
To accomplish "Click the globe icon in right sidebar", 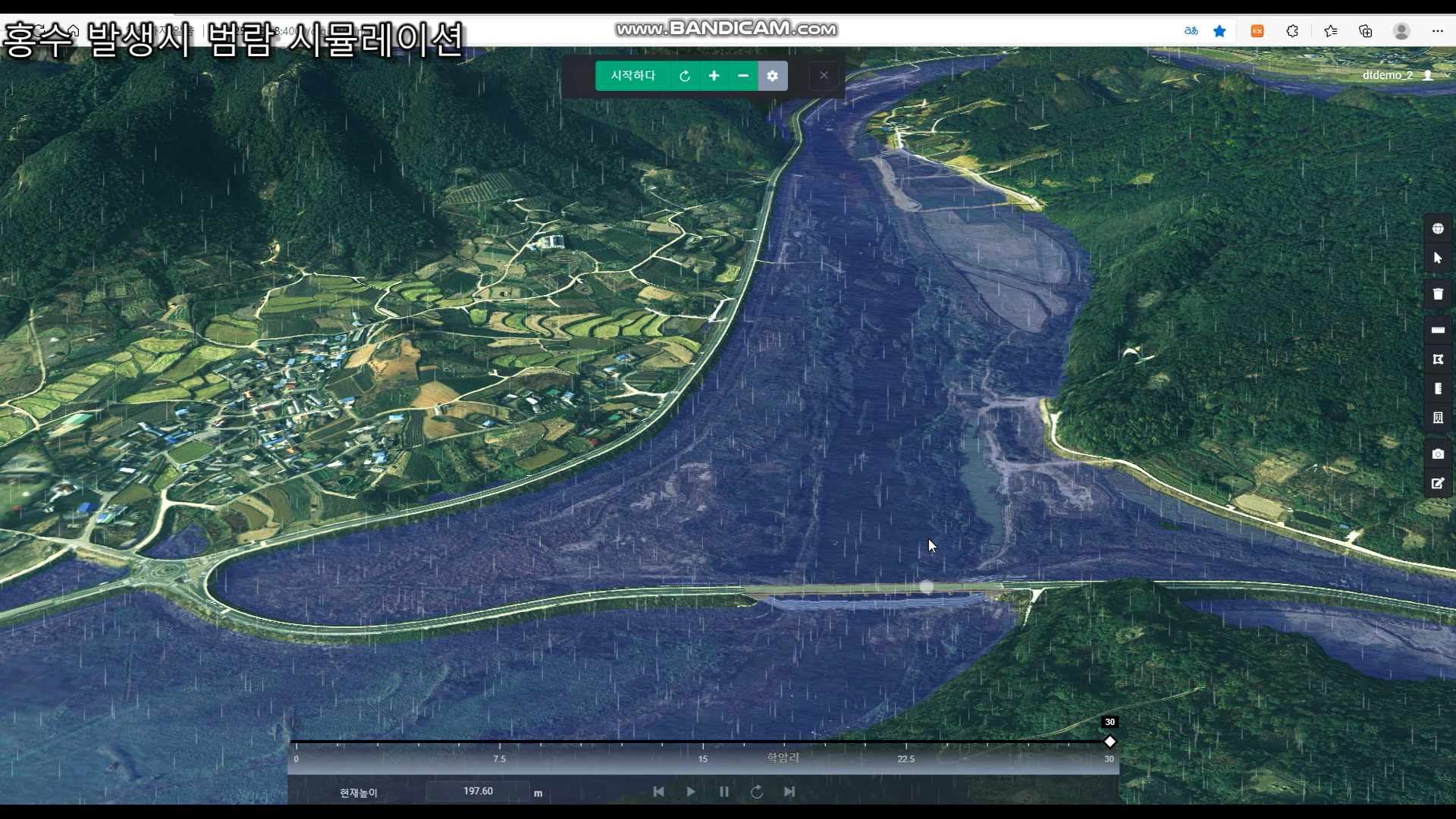I will pyautogui.click(x=1438, y=229).
